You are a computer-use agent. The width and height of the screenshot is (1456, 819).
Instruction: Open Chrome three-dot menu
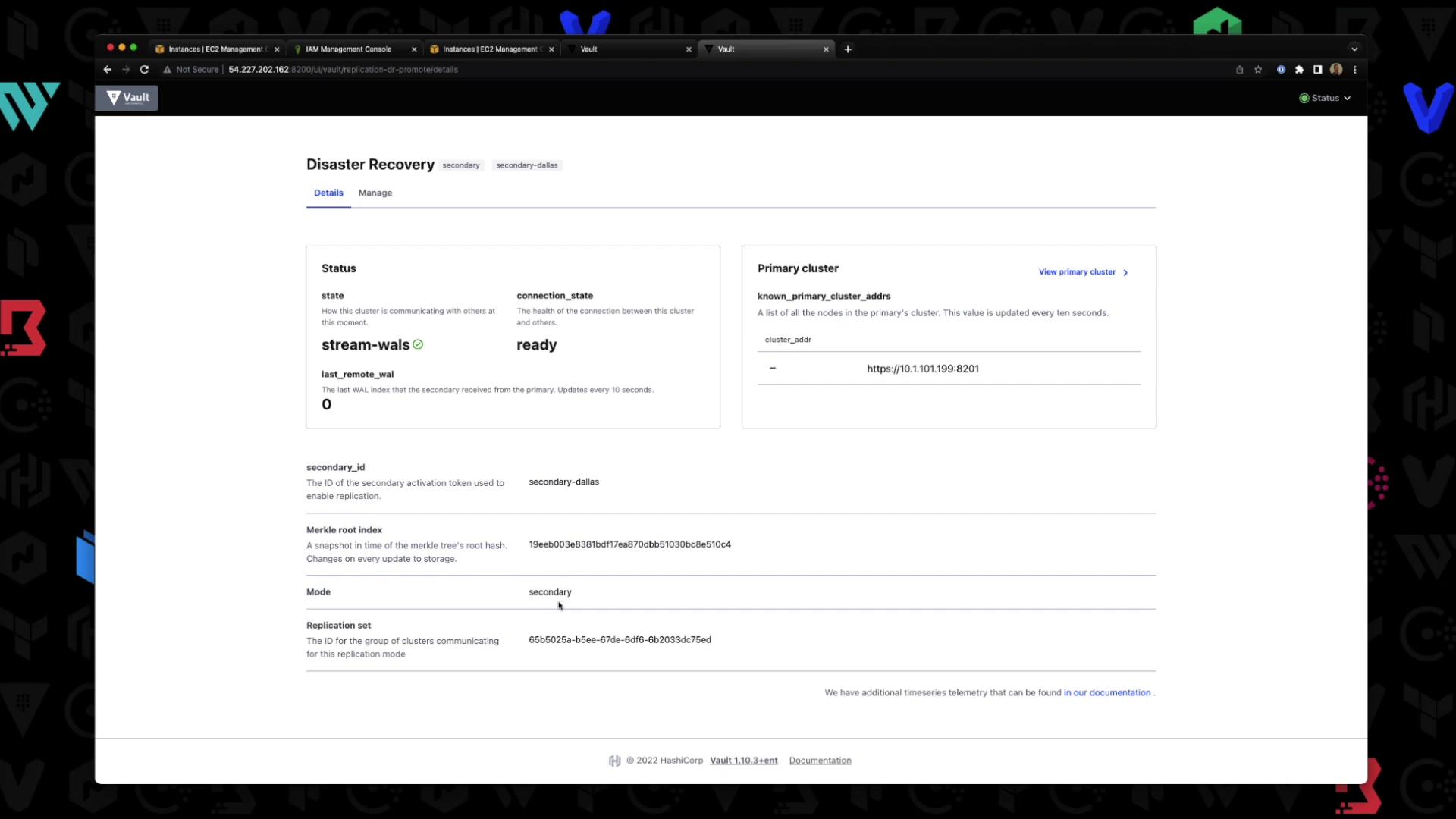click(x=1355, y=70)
